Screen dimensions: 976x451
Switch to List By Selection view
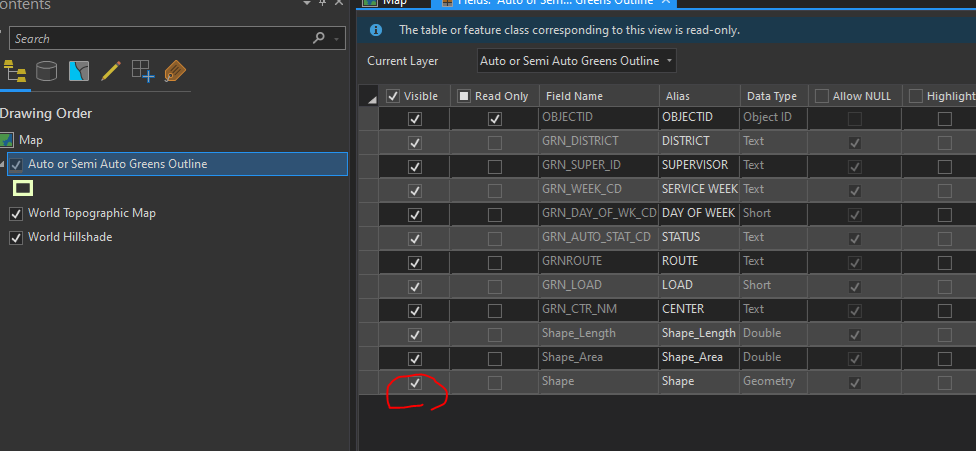(78, 71)
